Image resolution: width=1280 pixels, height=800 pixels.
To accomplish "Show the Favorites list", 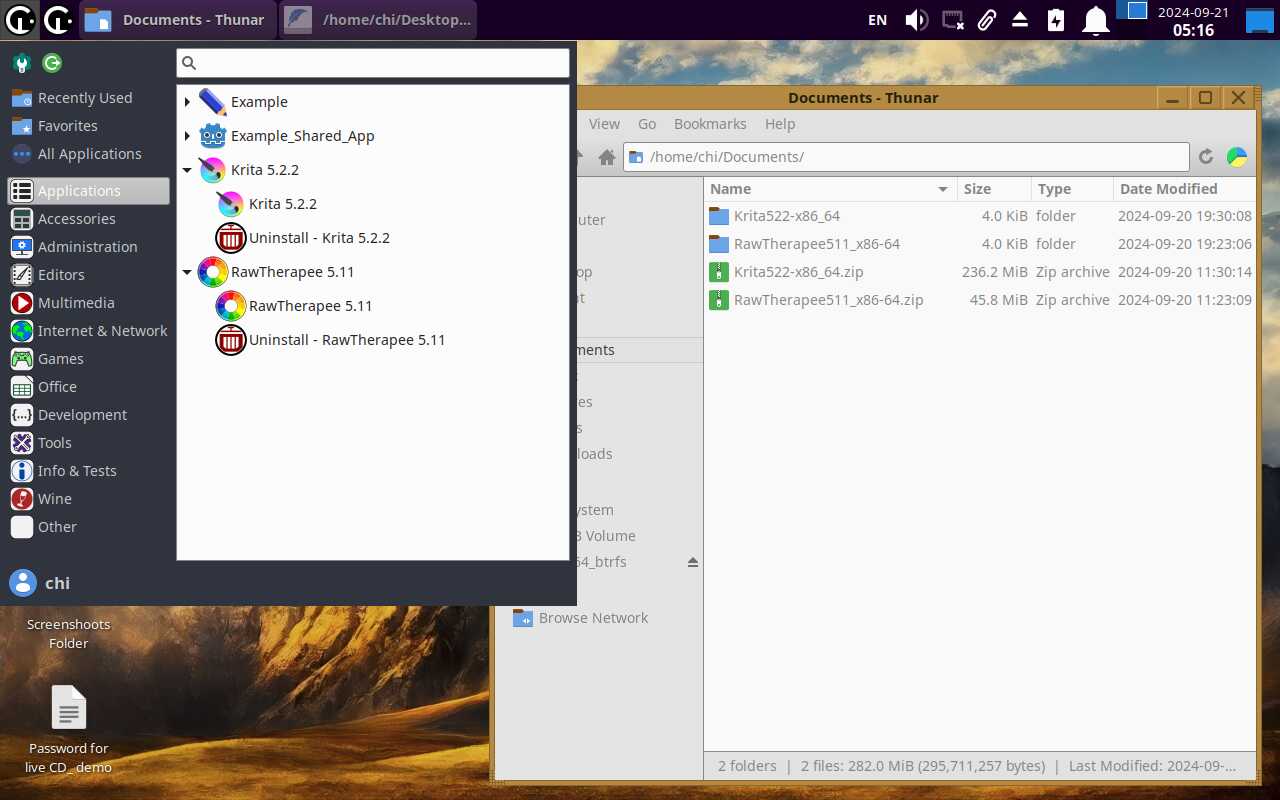I will pyautogui.click(x=88, y=126).
